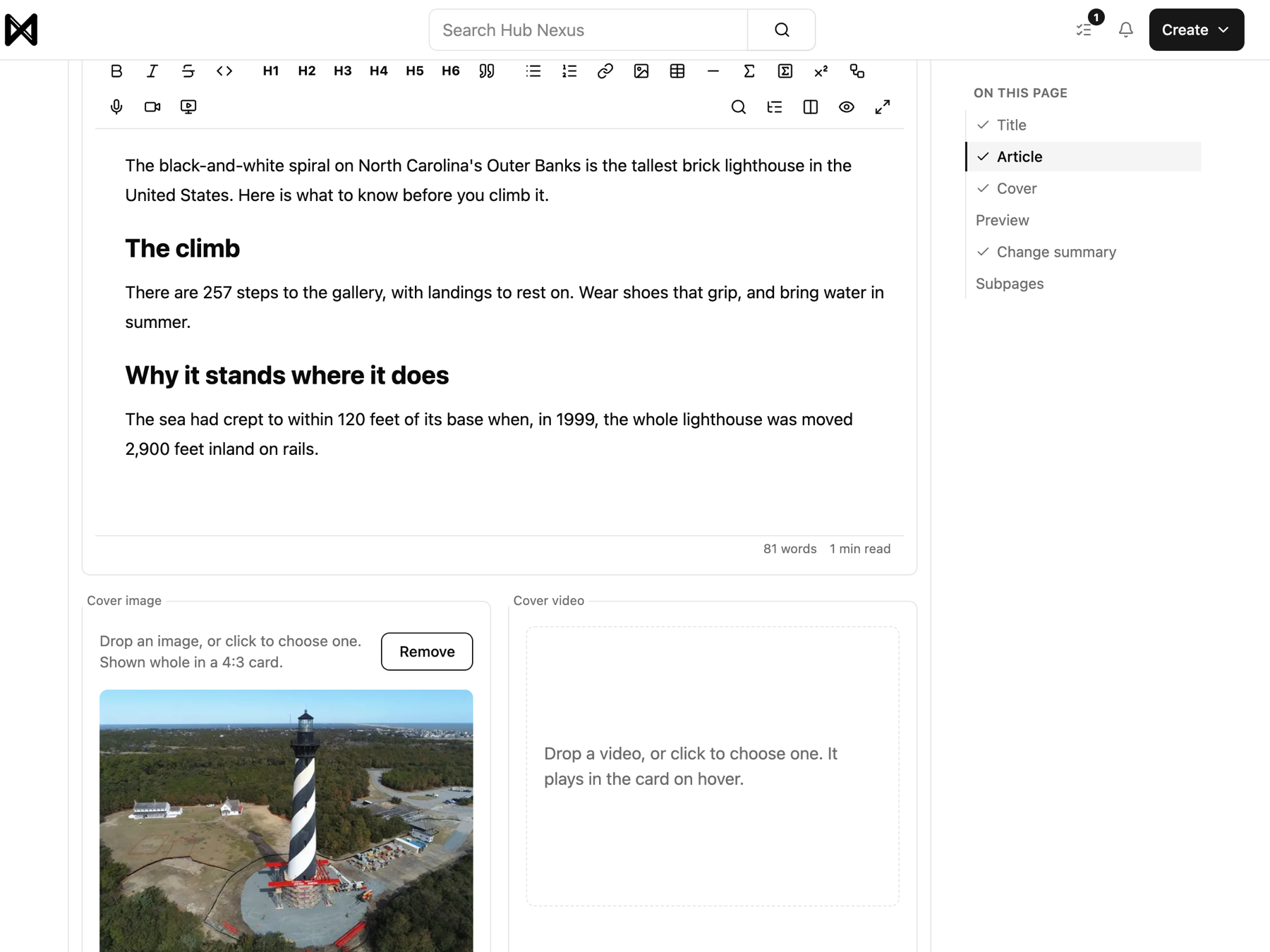The image size is (1270, 952).
Task: Open the Create dropdown
Action: coord(1197,30)
